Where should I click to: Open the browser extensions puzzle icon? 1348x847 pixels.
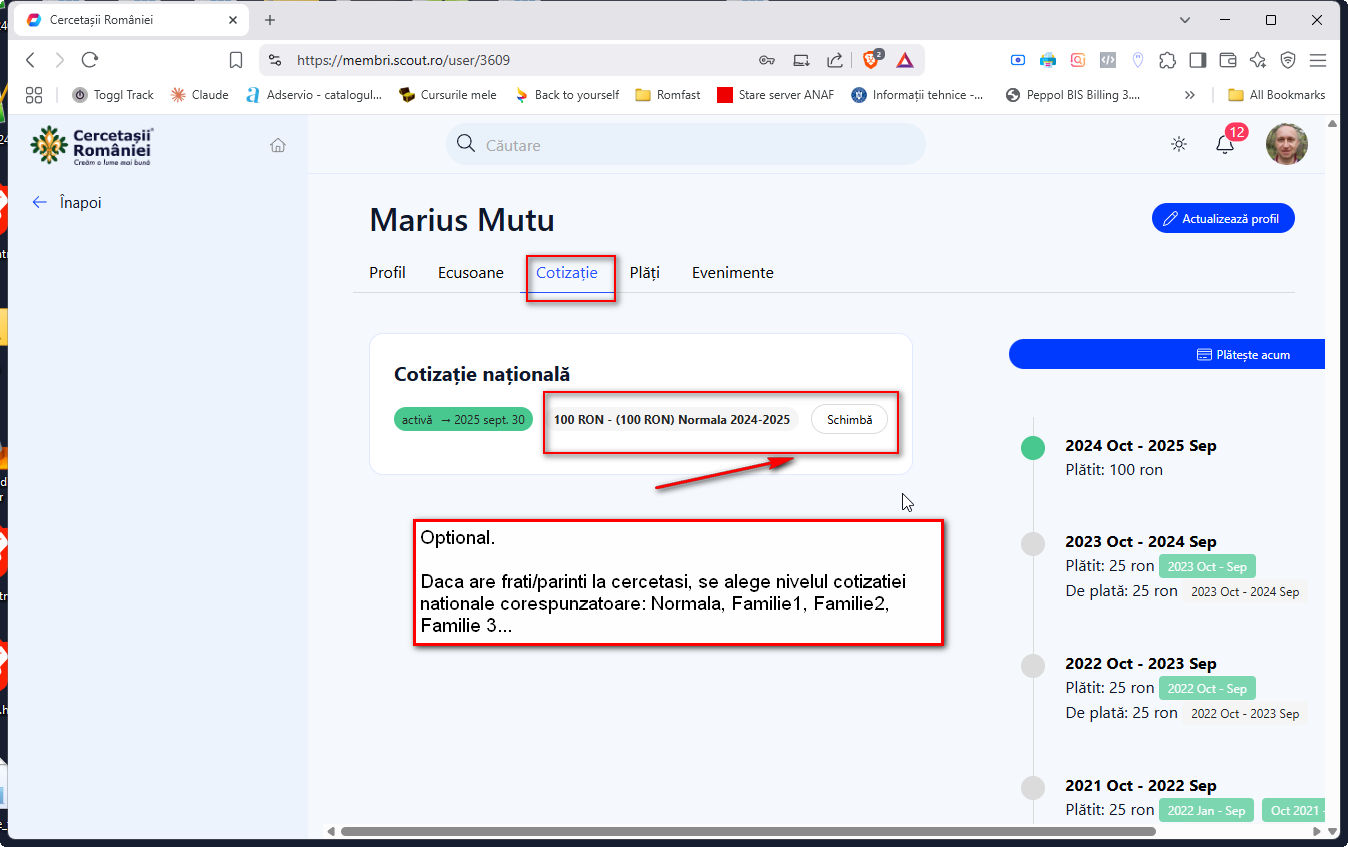tap(1167, 60)
